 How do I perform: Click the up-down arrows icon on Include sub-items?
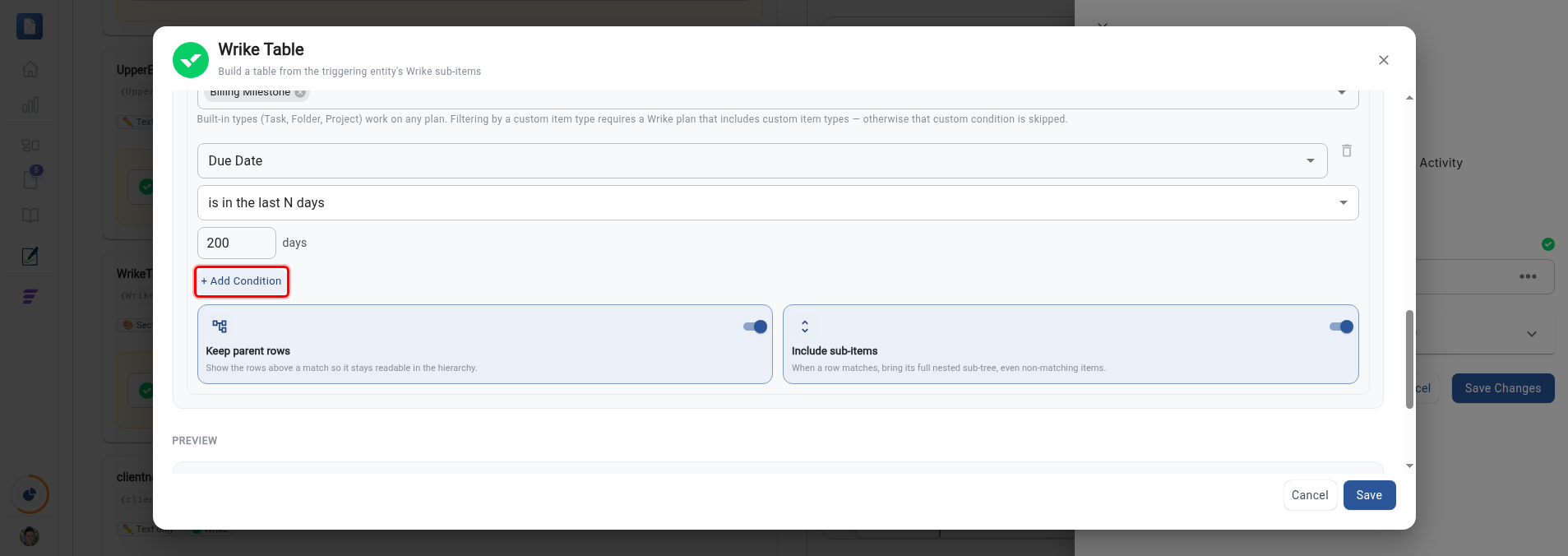pyautogui.click(x=805, y=327)
